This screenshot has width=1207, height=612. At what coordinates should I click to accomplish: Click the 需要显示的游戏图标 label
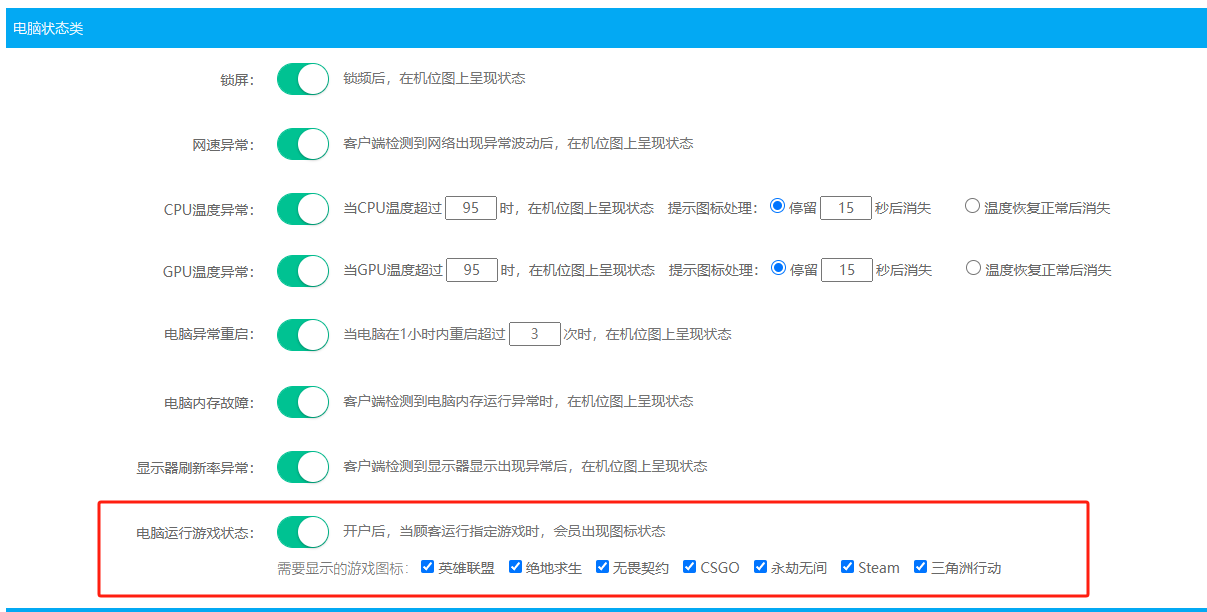(x=344, y=568)
